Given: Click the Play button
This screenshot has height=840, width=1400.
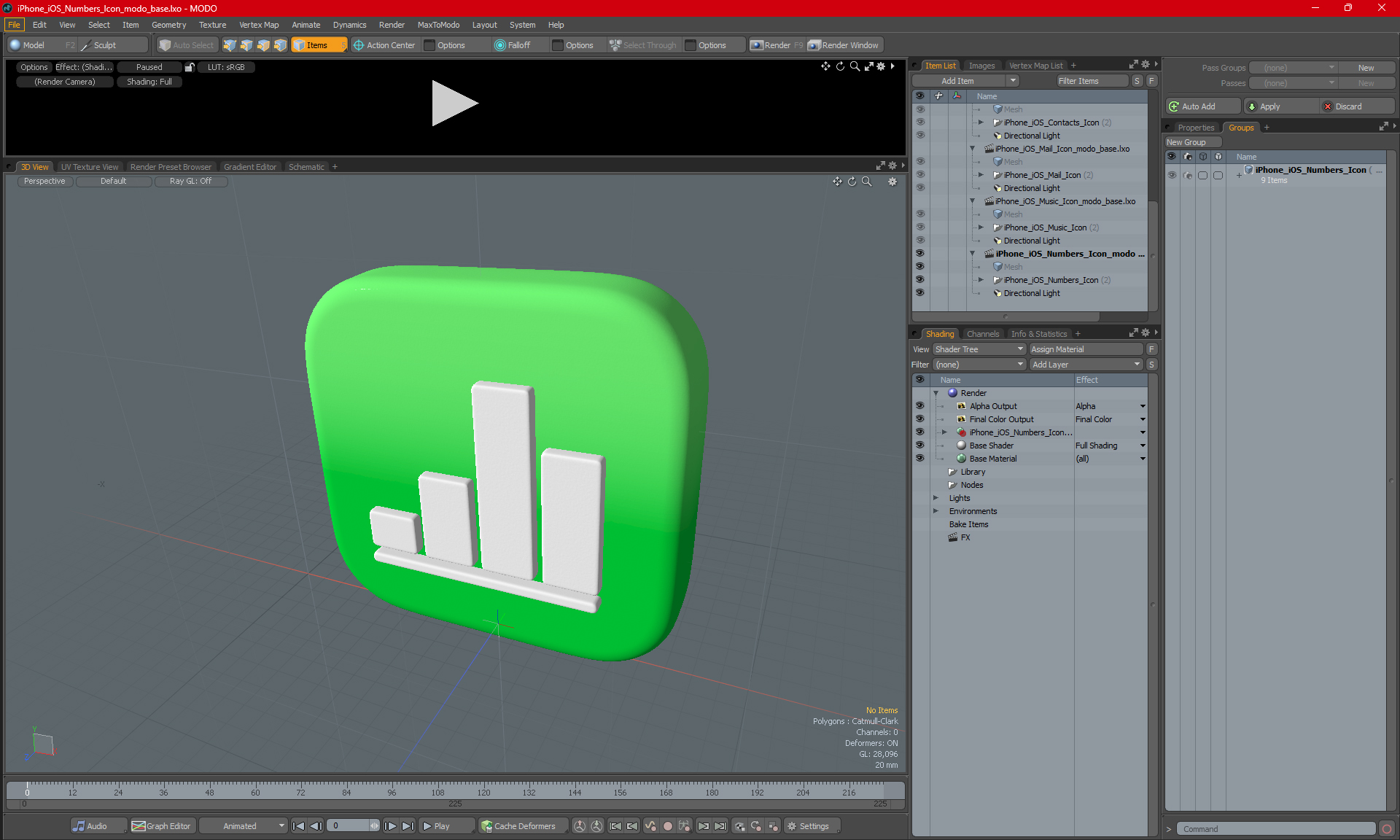Looking at the screenshot, I should tap(446, 826).
